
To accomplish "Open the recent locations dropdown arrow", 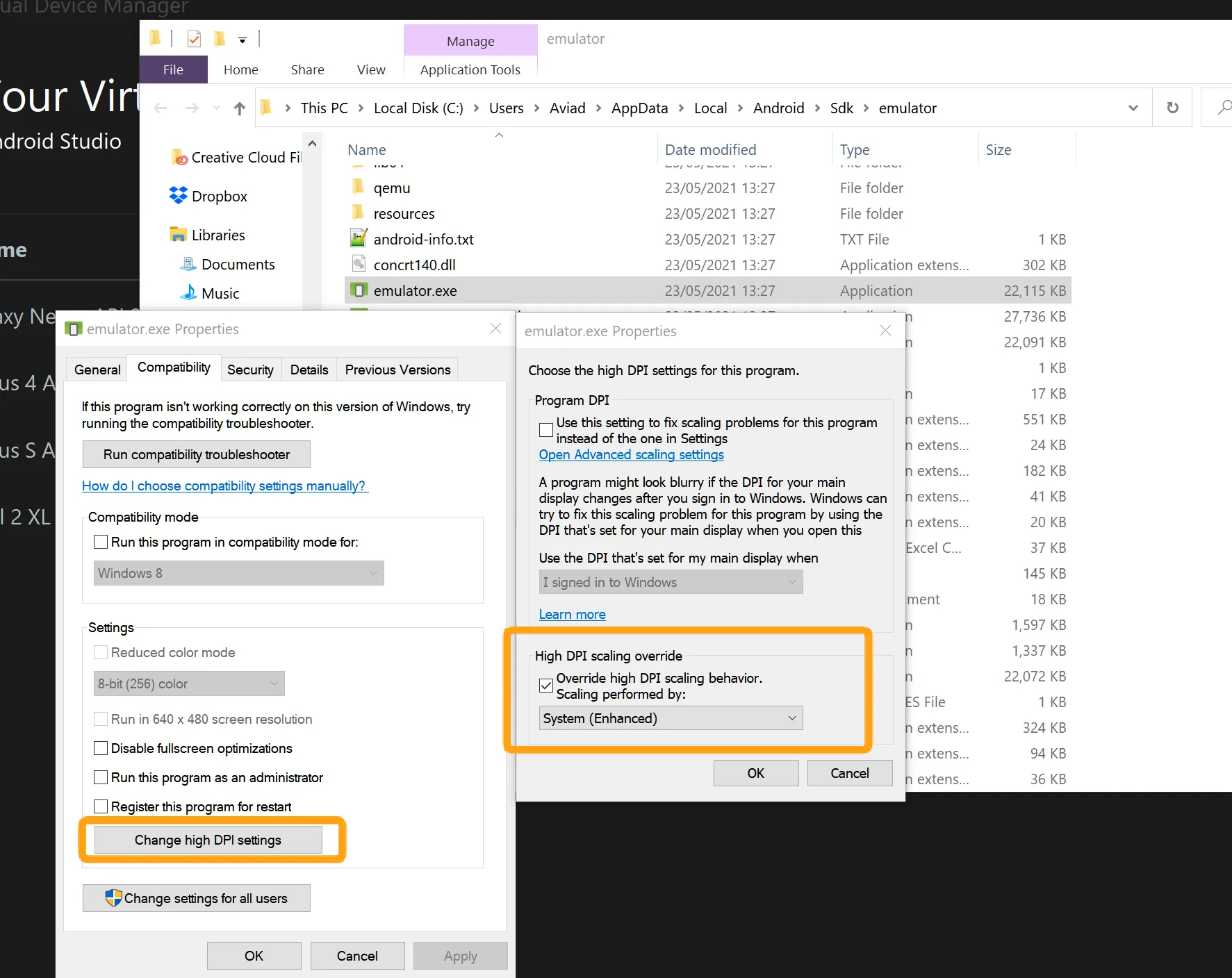I will [x=216, y=108].
